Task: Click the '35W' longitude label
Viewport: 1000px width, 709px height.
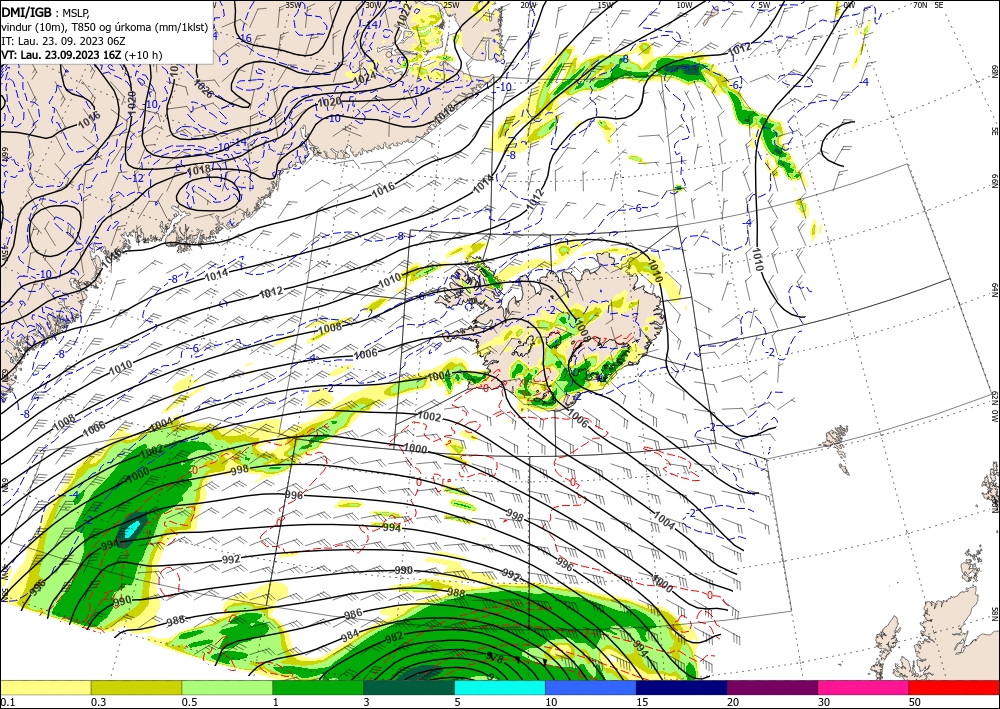Action: [293, 5]
